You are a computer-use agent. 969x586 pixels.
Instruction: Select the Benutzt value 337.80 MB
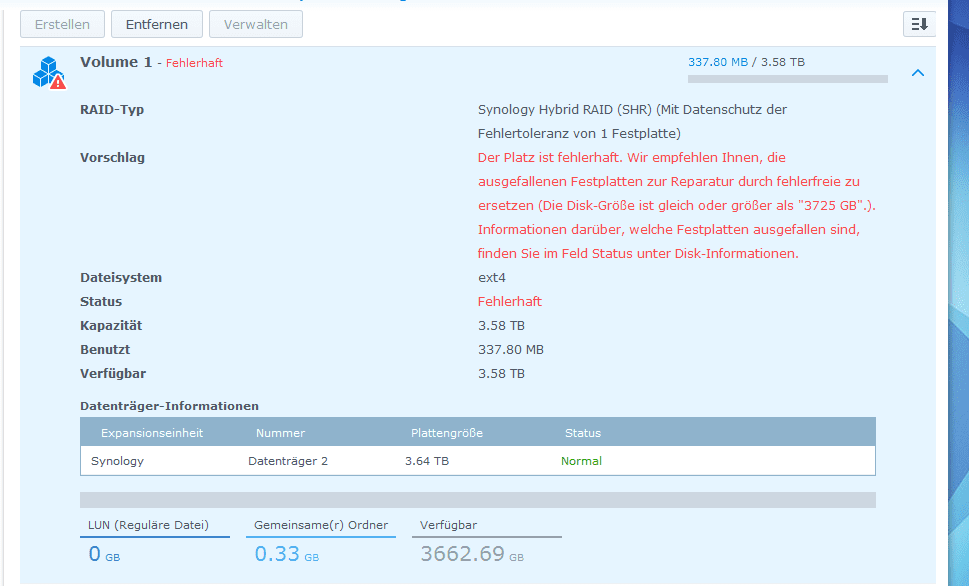point(510,350)
